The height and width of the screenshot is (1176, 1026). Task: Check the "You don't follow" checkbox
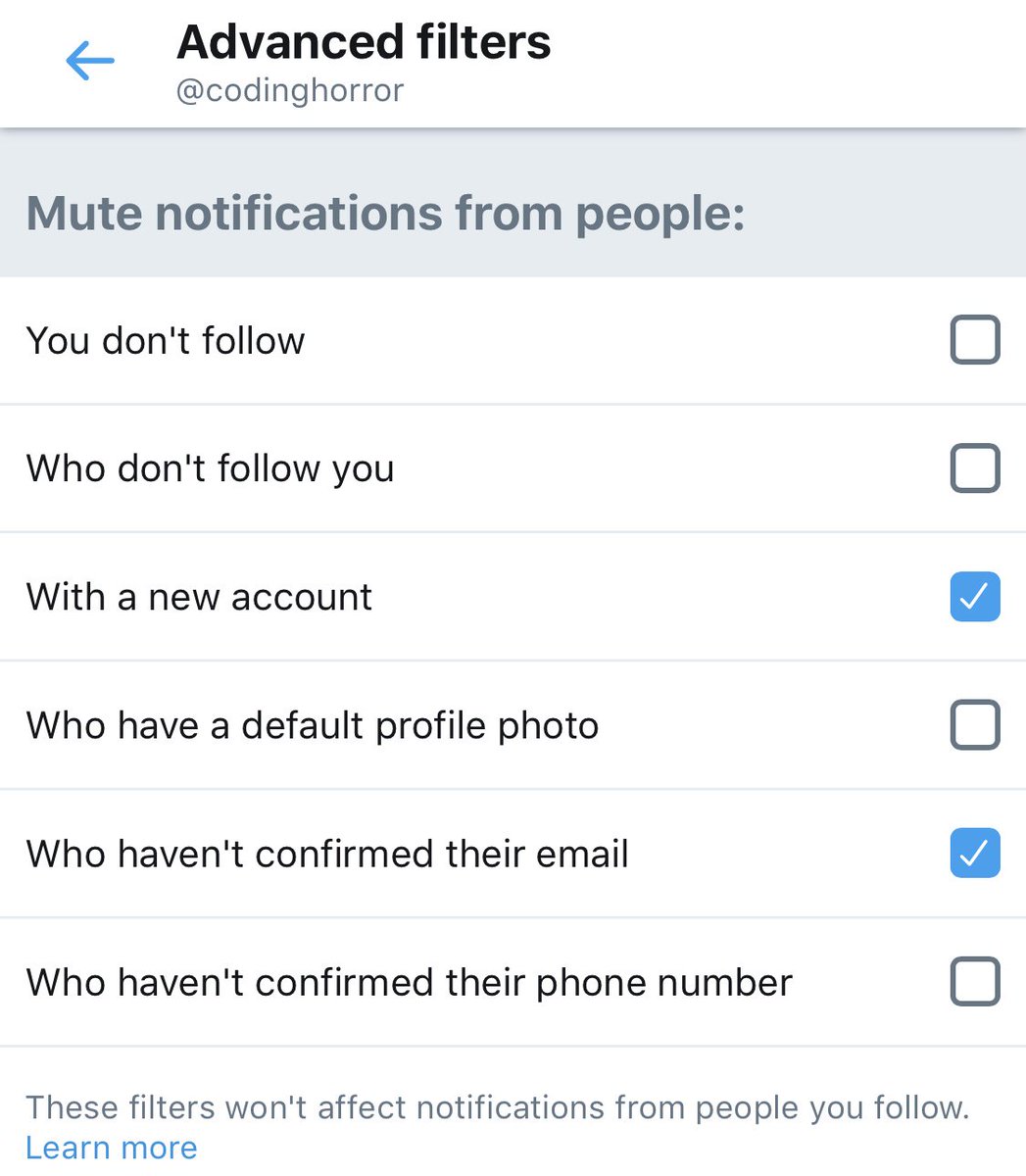click(x=974, y=340)
